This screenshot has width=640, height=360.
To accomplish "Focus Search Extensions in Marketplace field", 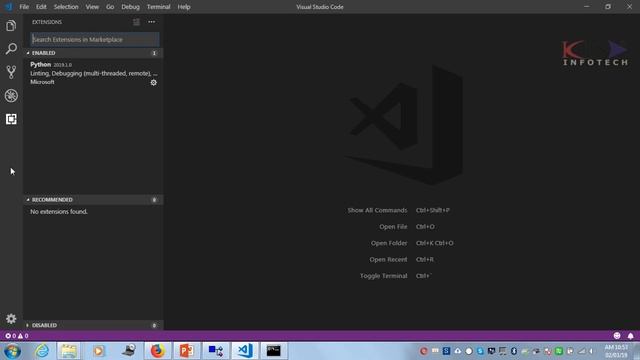I will 95,40.
